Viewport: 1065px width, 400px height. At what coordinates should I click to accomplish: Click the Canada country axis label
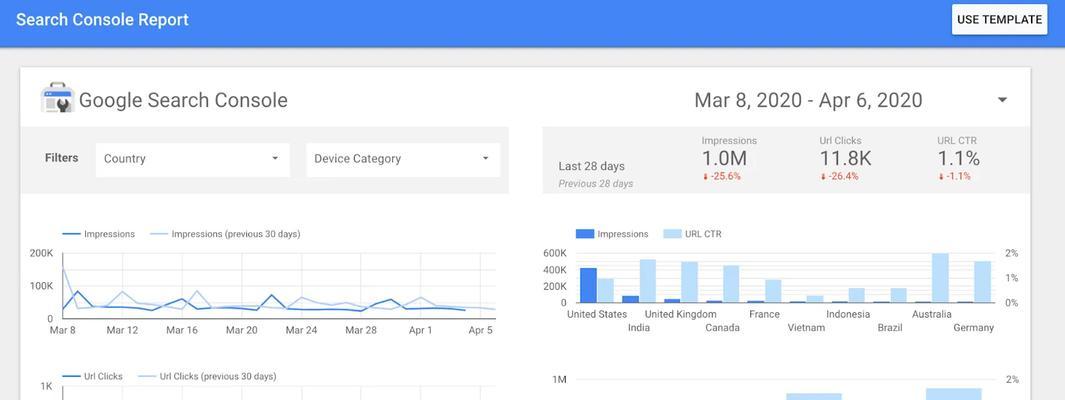(723, 328)
